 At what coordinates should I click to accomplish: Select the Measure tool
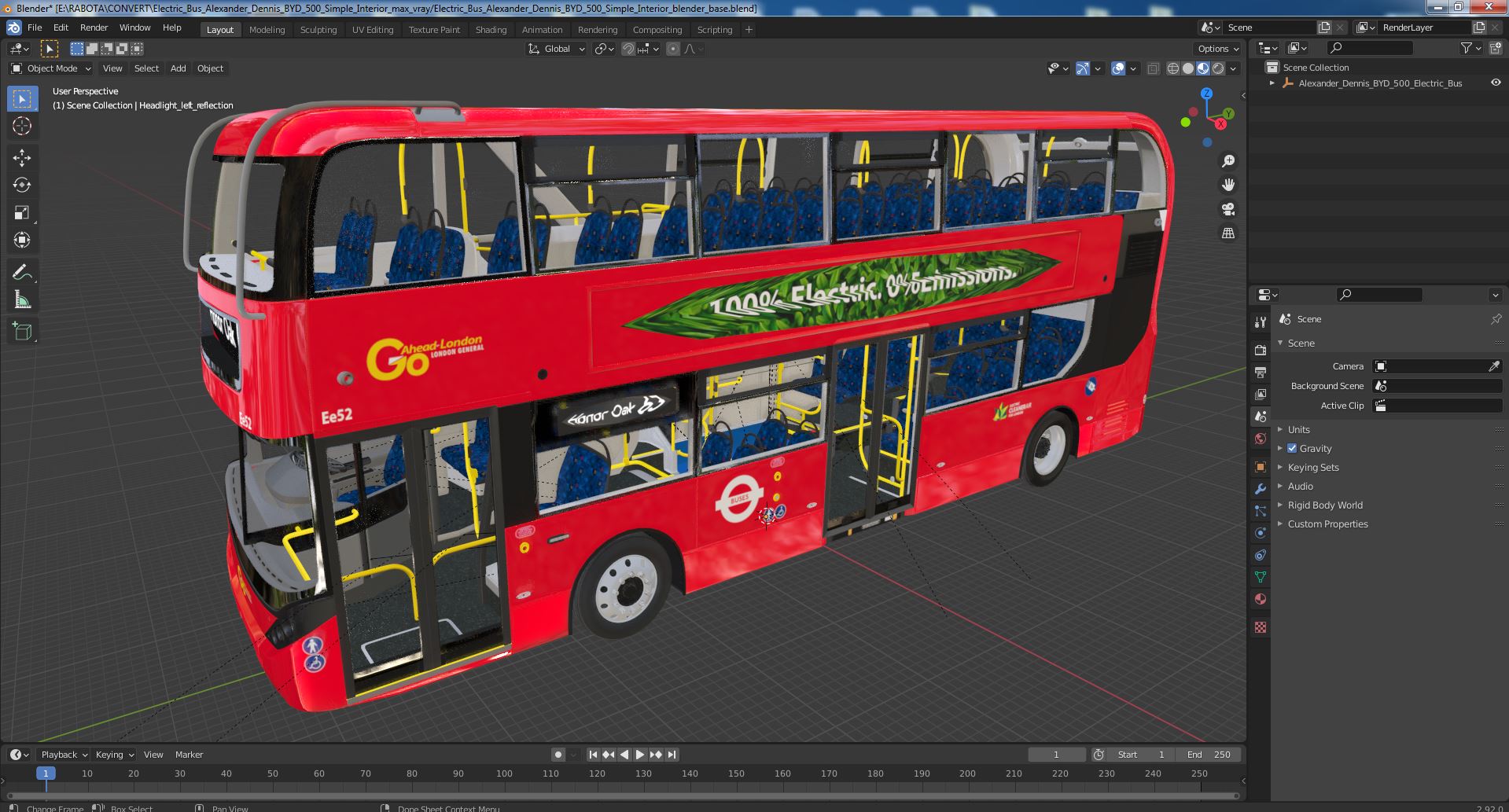click(x=22, y=299)
